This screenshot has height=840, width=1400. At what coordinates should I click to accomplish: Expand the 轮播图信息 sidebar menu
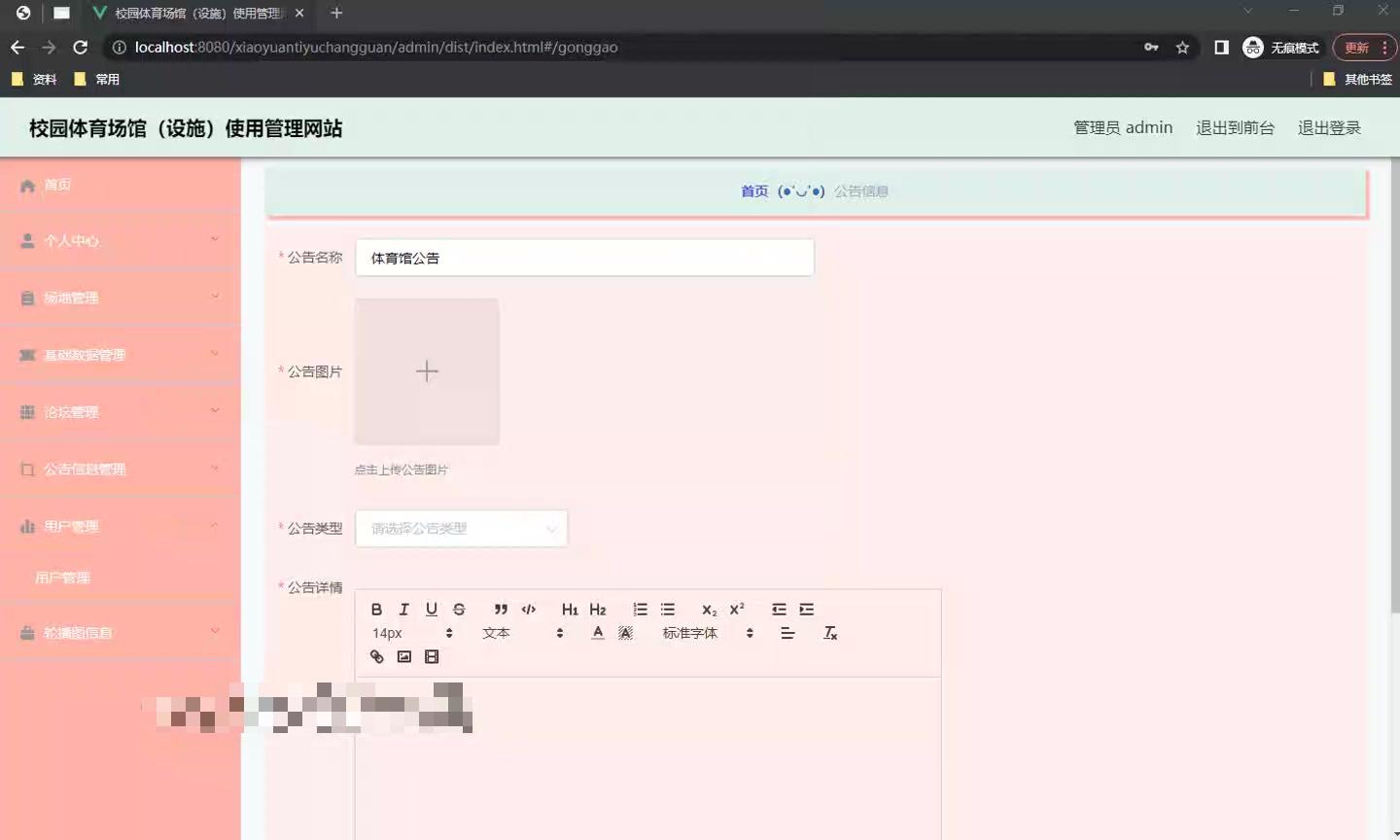121,633
